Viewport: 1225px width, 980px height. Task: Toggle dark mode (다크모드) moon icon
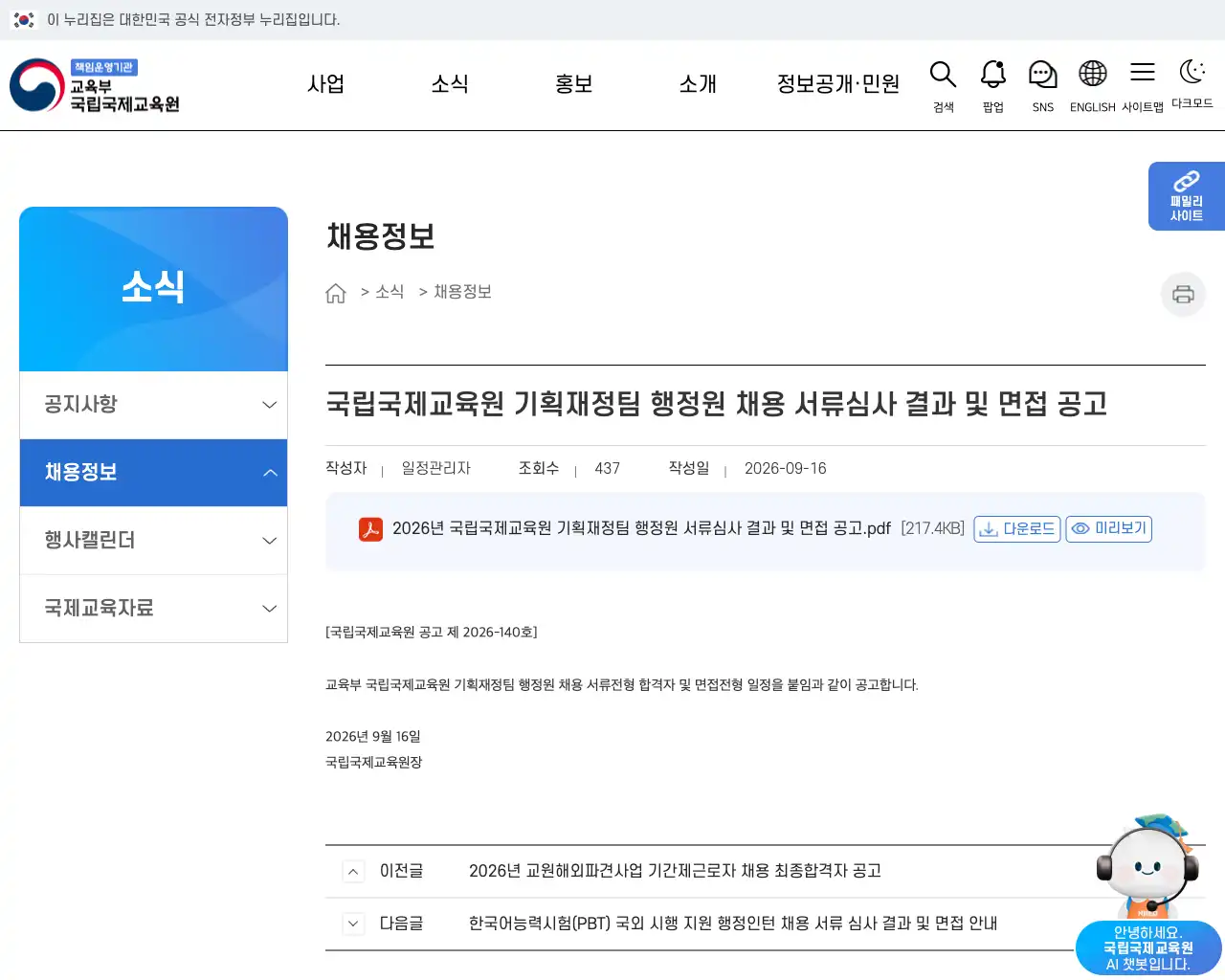point(1192,72)
